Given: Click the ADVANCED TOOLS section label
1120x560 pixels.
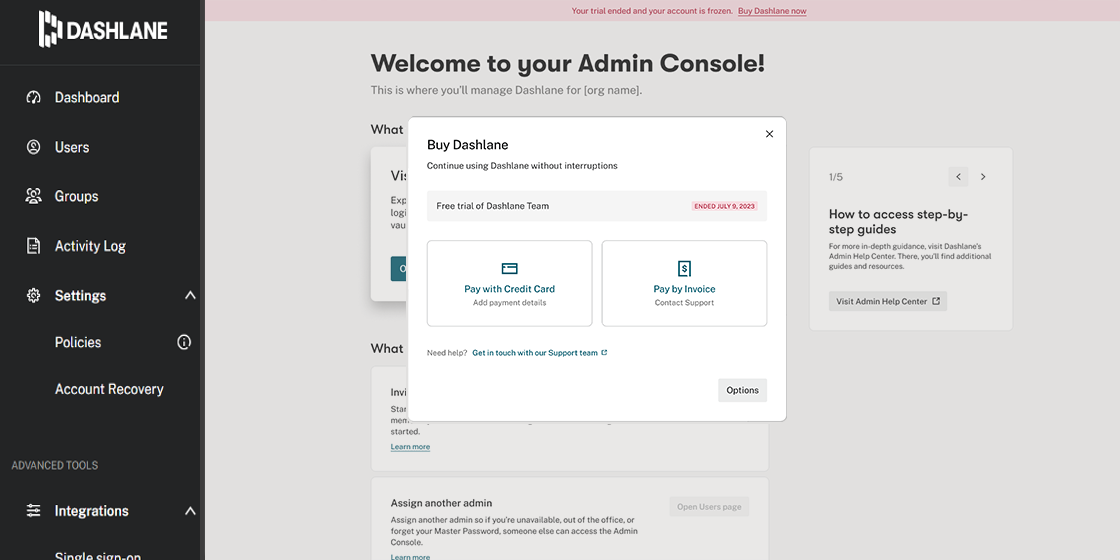Looking at the screenshot, I should coord(55,466).
